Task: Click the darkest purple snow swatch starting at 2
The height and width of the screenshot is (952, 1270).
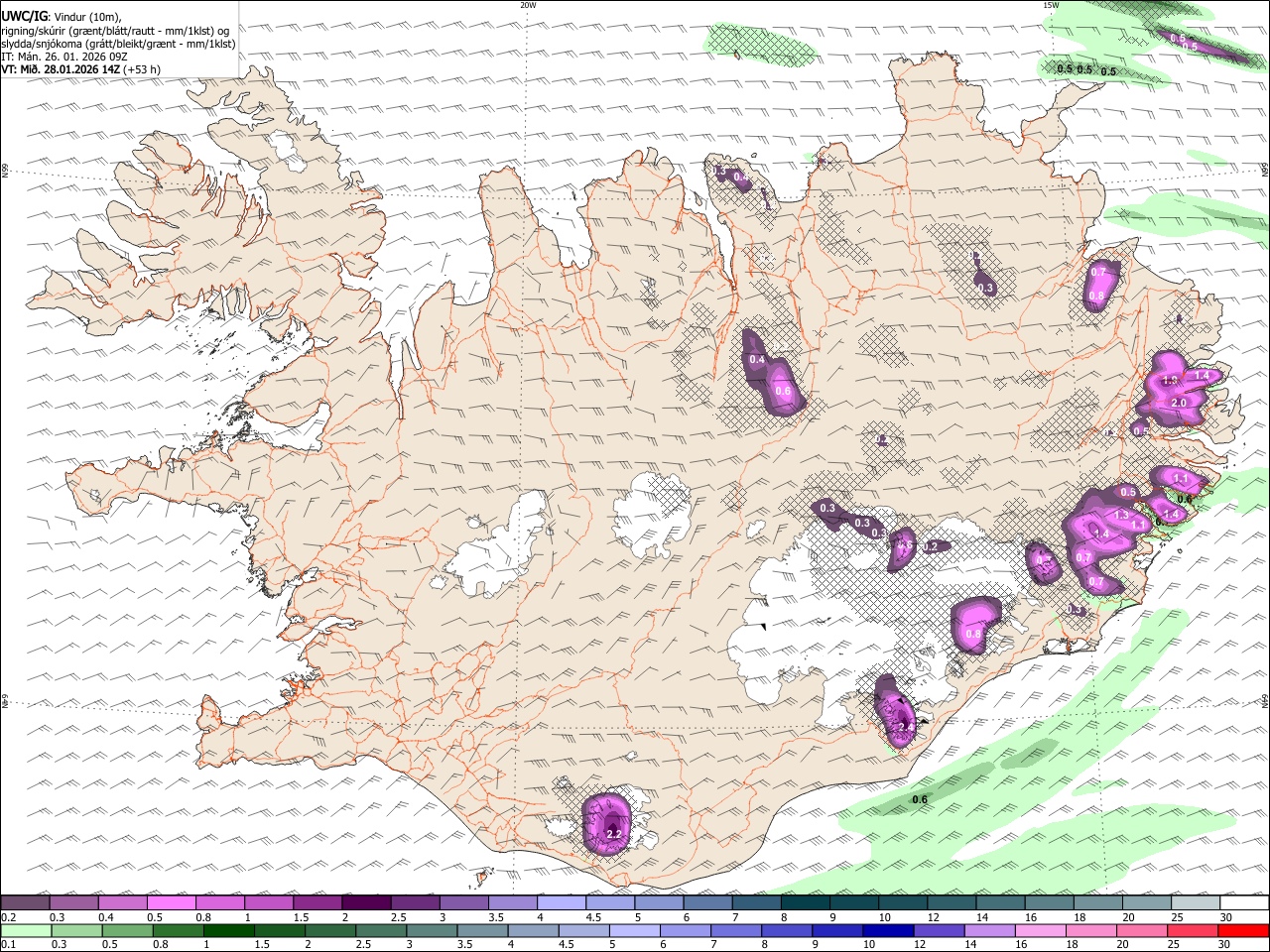Action: [366, 903]
